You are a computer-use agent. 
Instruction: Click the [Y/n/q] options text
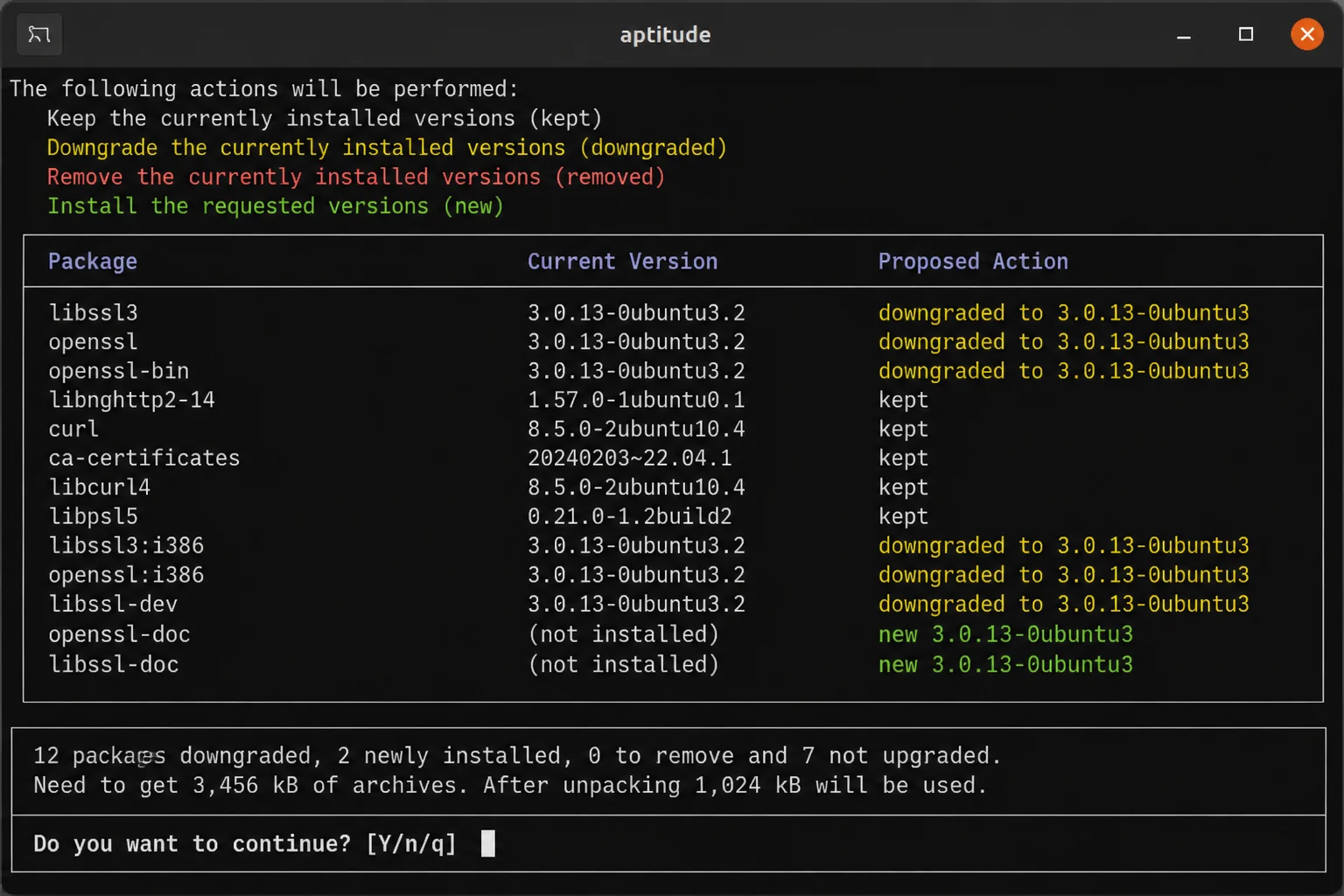coord(411,843)
